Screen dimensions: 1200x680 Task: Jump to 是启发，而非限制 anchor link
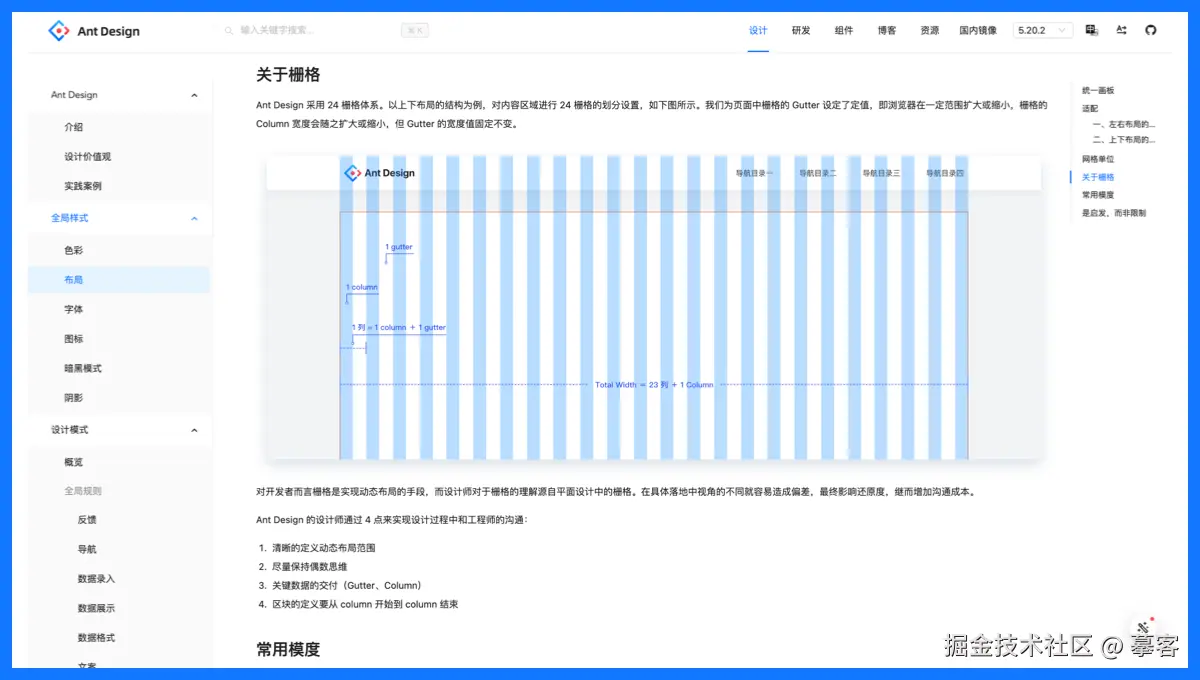[x=1114, y=213]
